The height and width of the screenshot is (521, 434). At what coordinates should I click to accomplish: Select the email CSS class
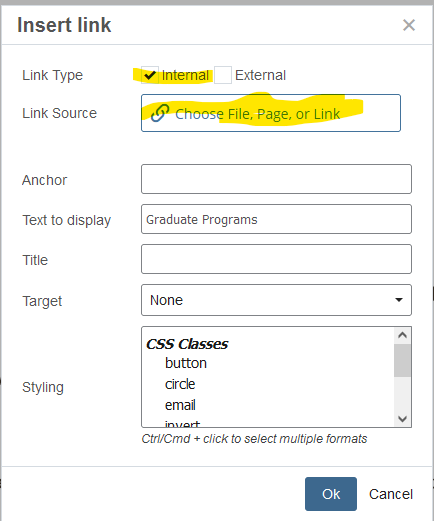(180, 405)
